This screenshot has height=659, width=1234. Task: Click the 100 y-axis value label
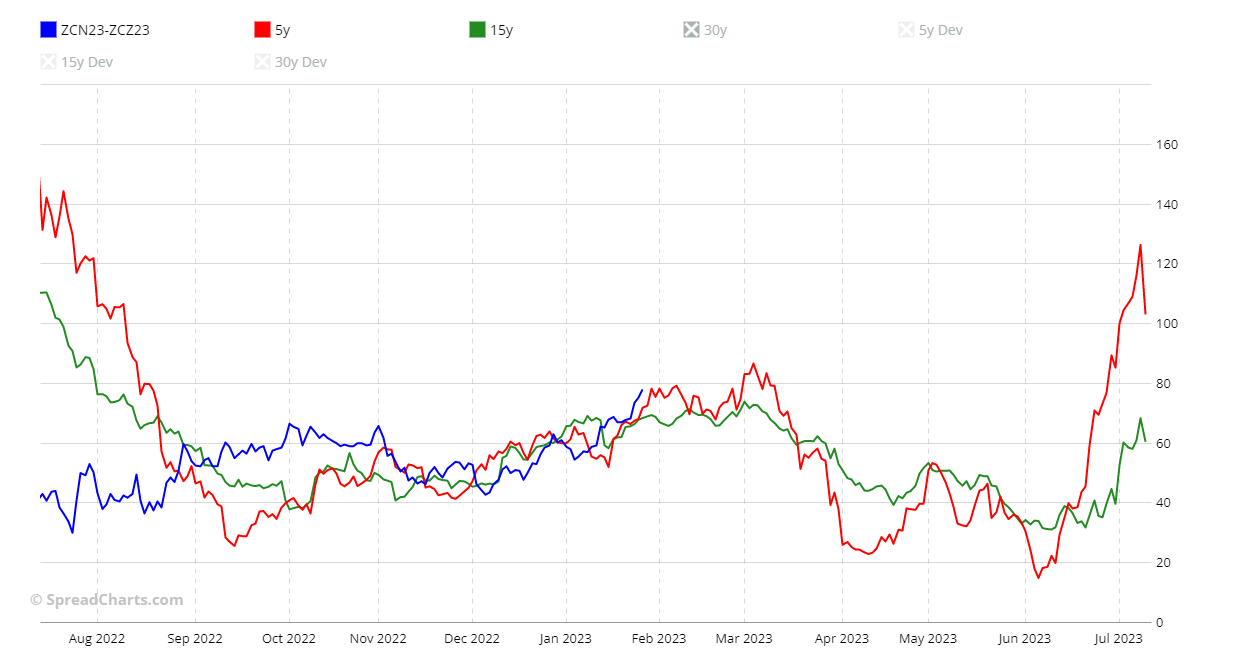[x=1167, y=324]
